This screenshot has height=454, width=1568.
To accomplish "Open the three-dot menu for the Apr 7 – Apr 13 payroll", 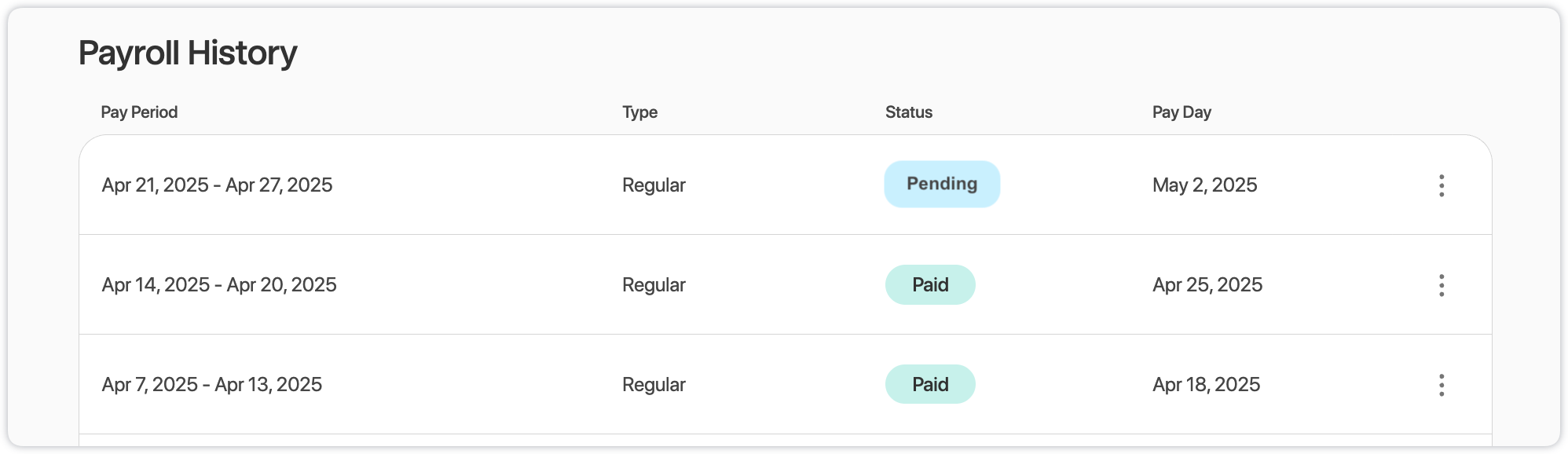I will pyautogui.click(x=1442, y=385).
